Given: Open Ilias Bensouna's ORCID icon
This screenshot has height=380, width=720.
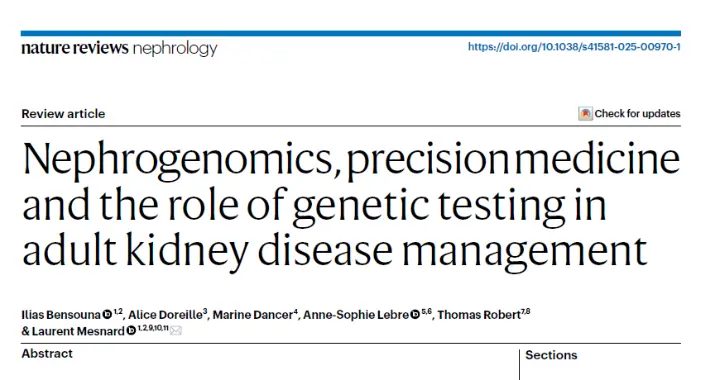Looking at the screenshot, I should tap(107, 314).
